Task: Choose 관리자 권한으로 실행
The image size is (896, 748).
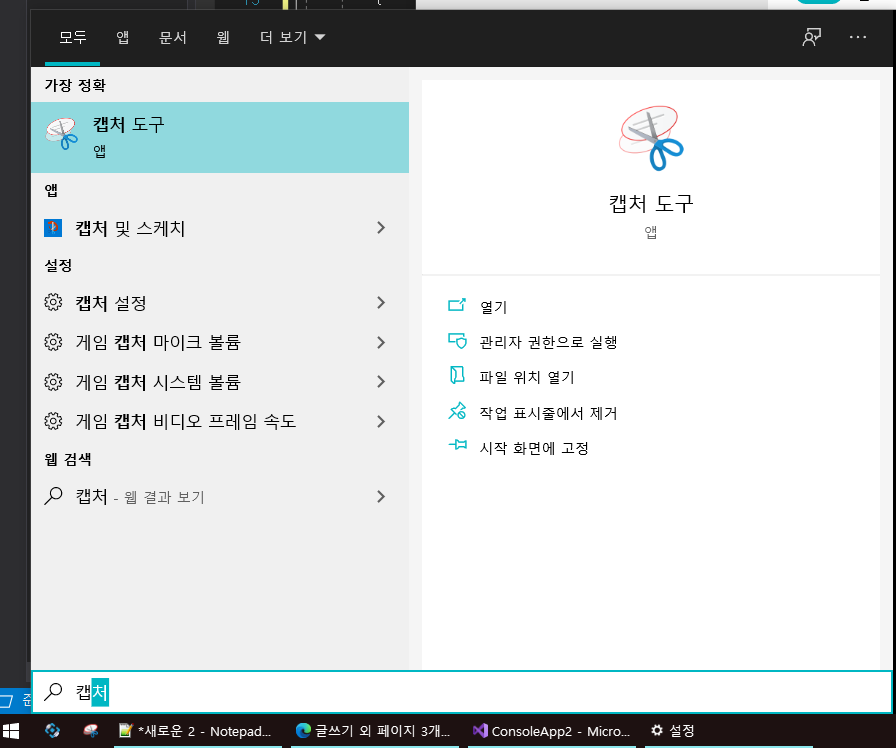Action: [548, 342]
